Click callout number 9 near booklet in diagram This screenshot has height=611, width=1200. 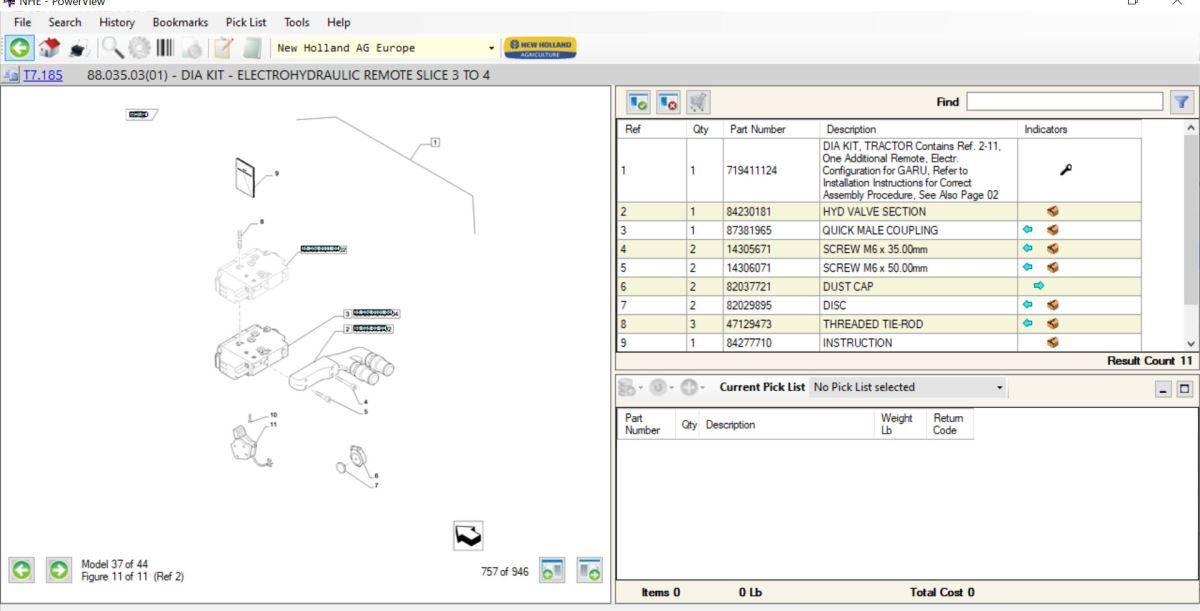(277, 173)
